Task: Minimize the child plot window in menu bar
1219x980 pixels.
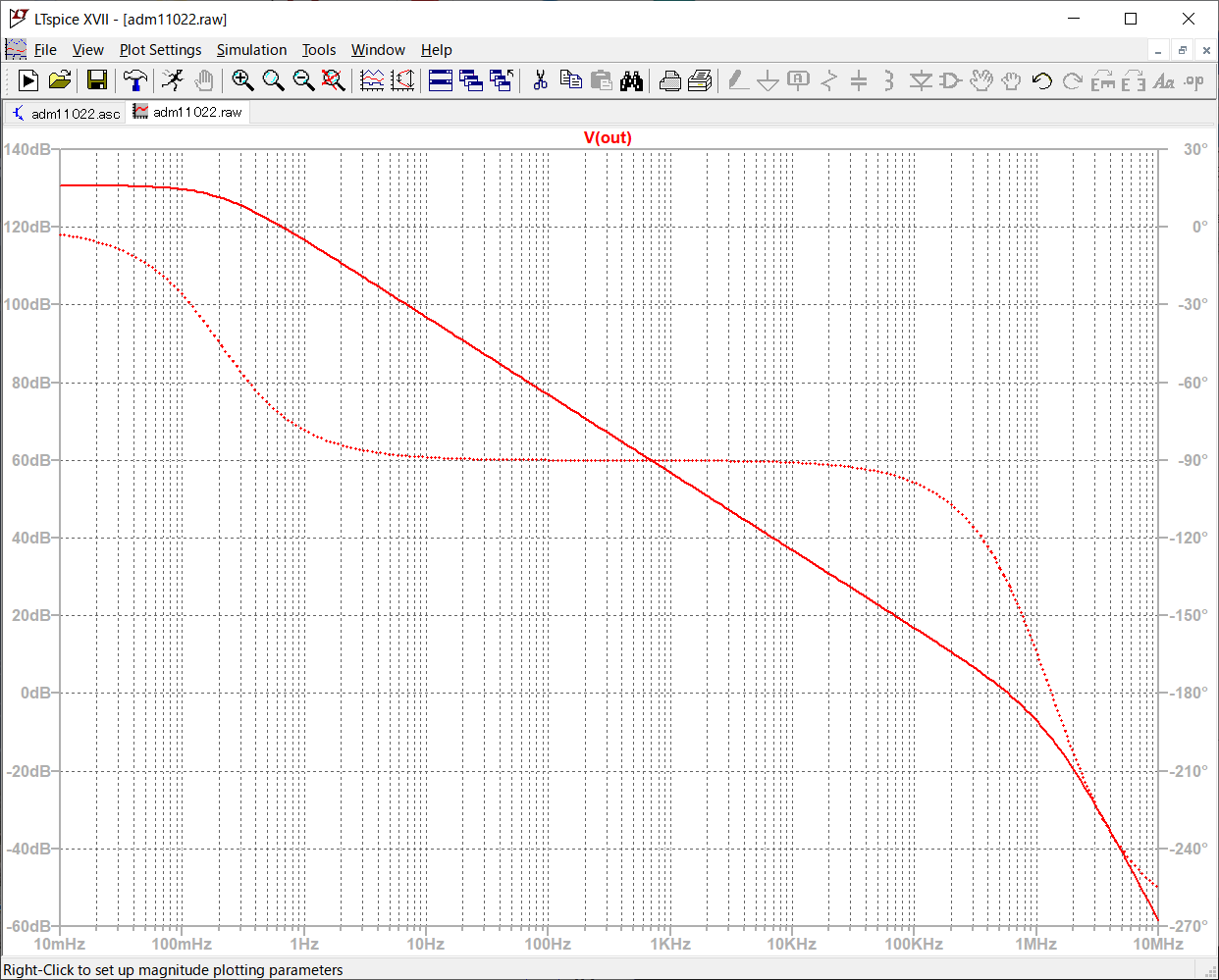Action: [x=1158, y=51]
